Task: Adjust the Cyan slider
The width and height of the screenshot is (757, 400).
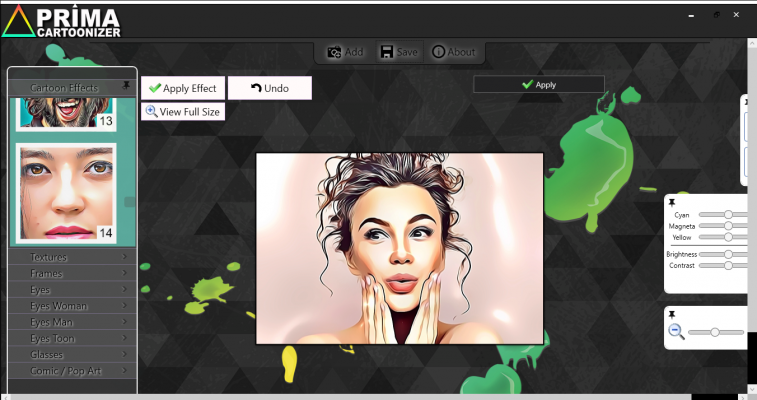Action: click(723, 215)
